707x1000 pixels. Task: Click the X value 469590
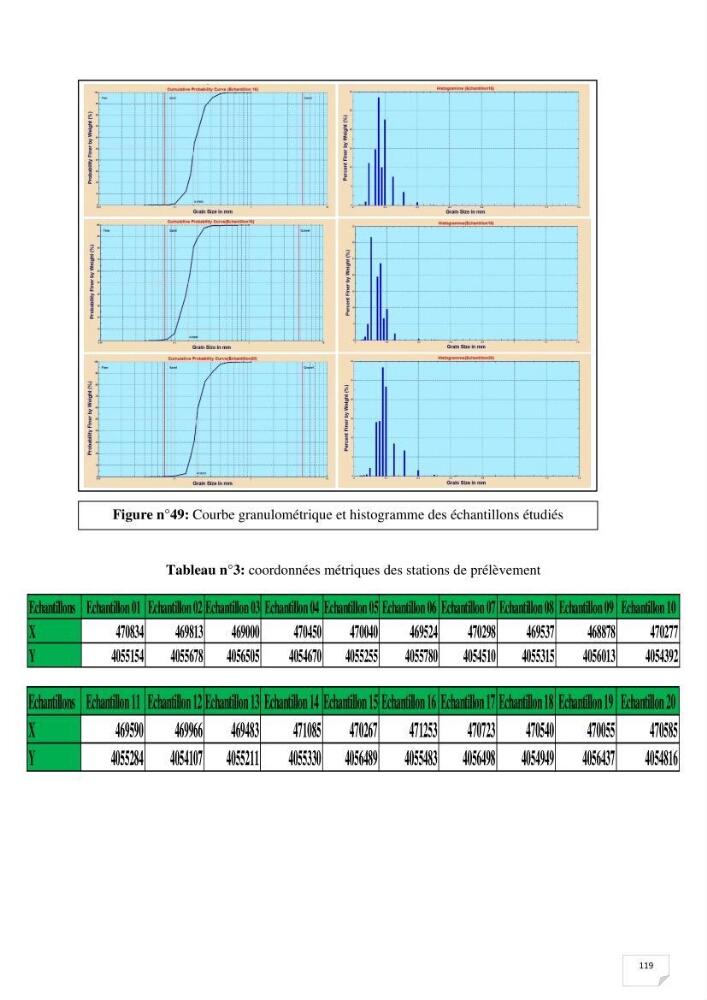[x=129, y=730]
